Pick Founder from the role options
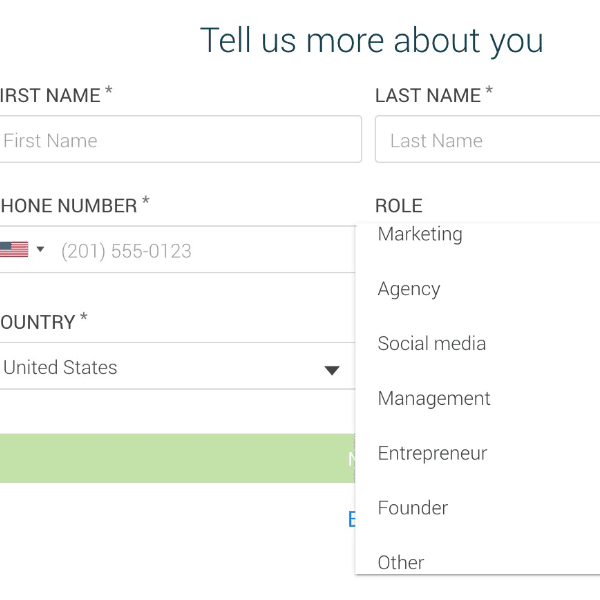Screen dimensions: 600x600 [x=413, y=508]
